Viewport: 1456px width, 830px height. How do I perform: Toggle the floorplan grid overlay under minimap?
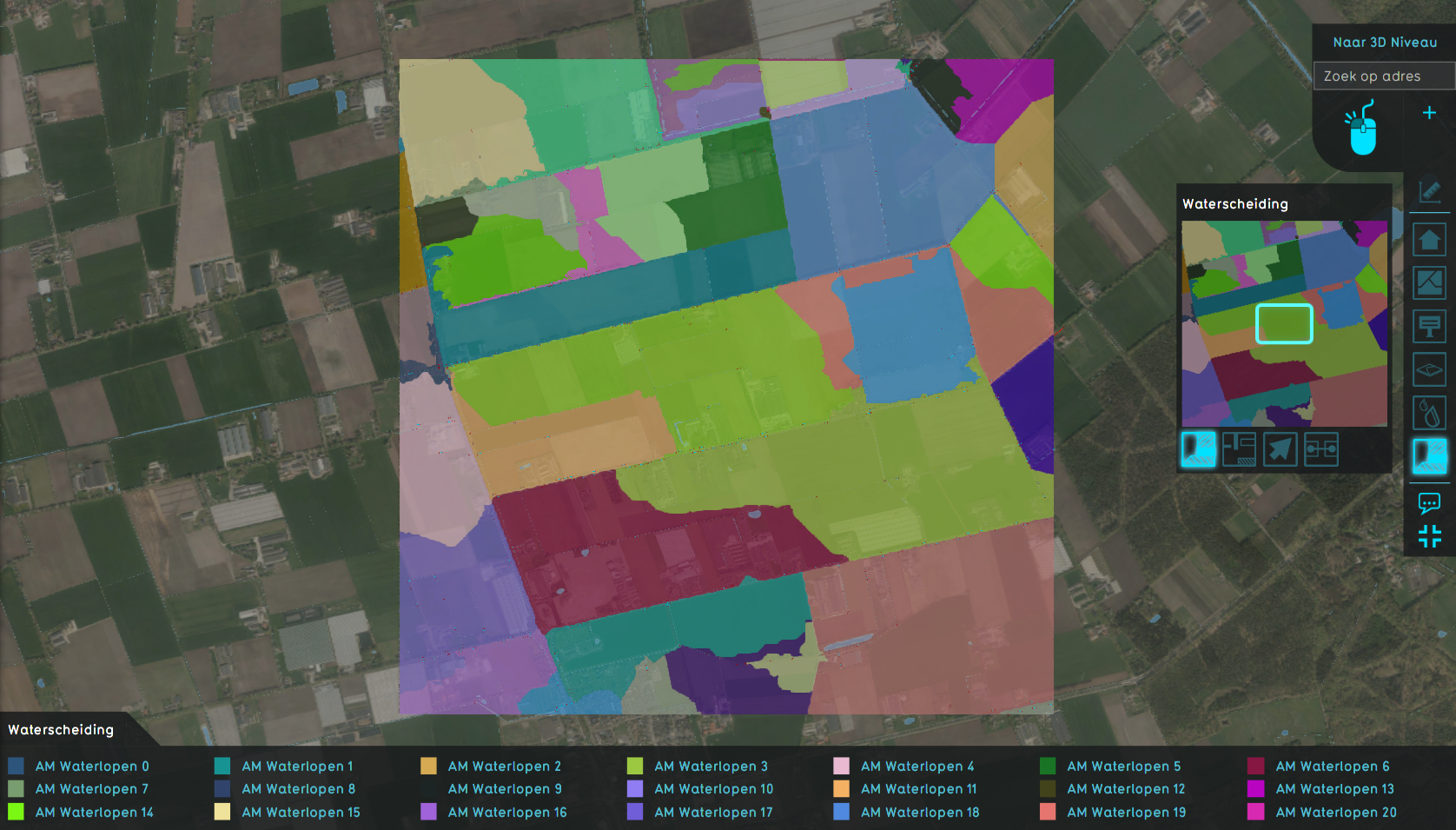click(x=1239, y=449)
